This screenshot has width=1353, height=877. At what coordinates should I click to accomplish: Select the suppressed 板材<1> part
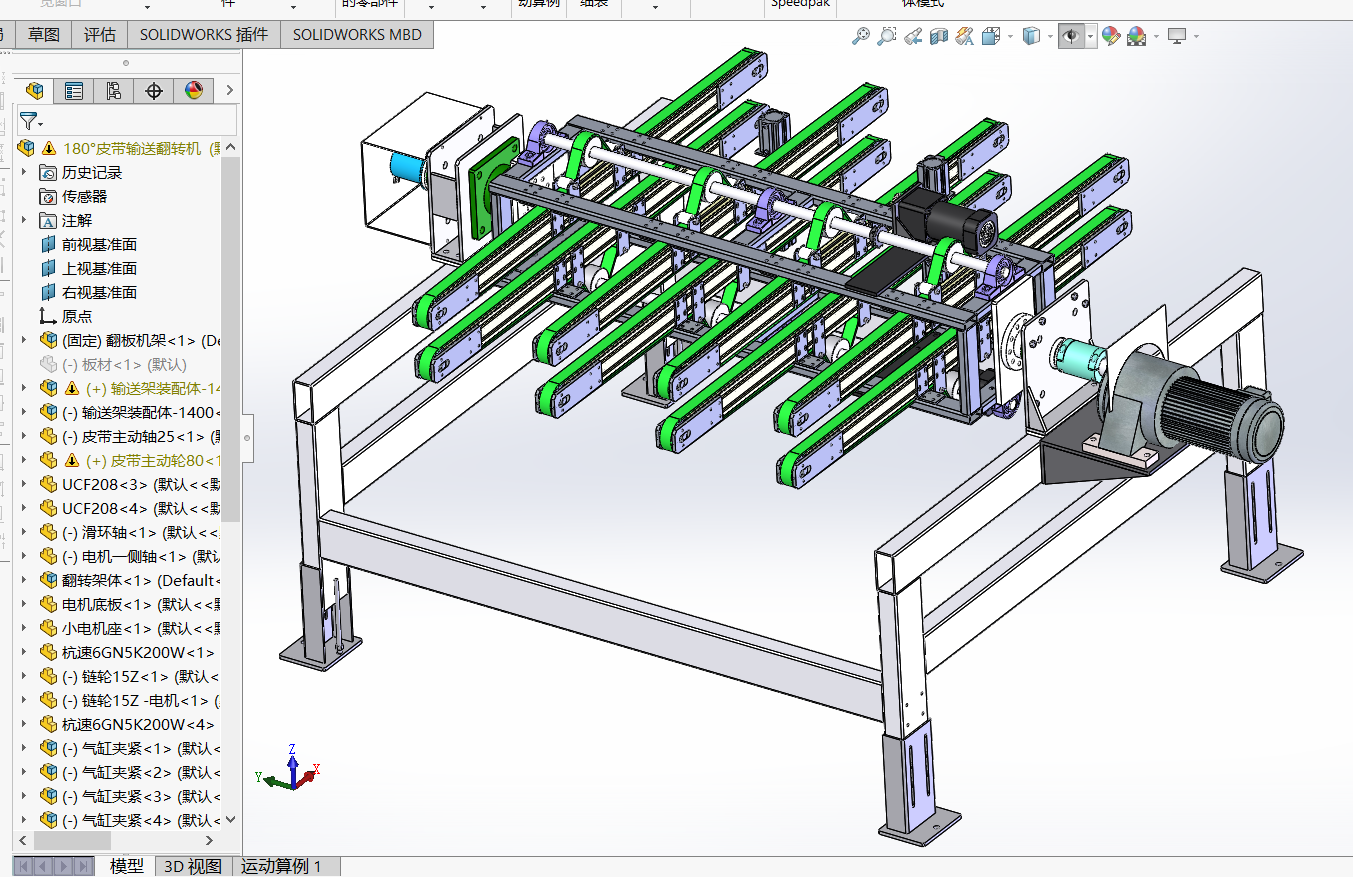124,364
